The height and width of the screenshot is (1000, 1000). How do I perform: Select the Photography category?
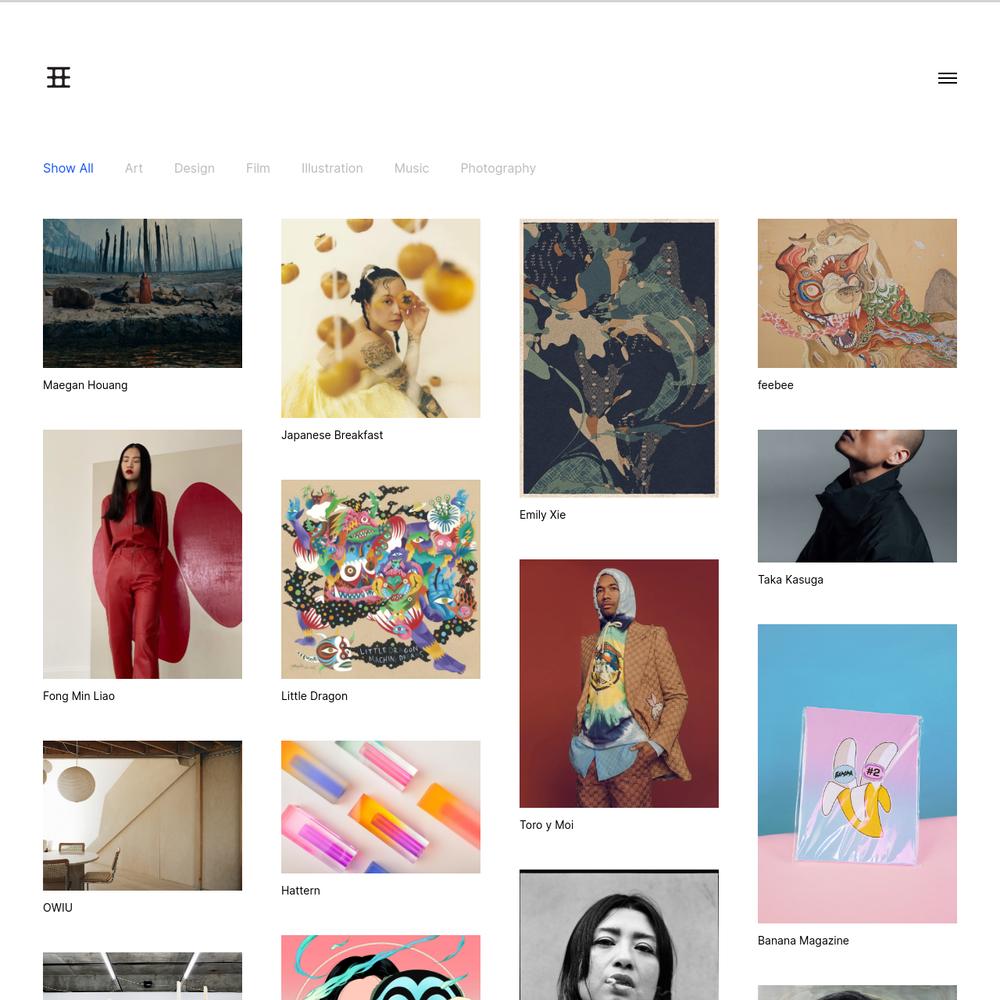pos(498,168)
